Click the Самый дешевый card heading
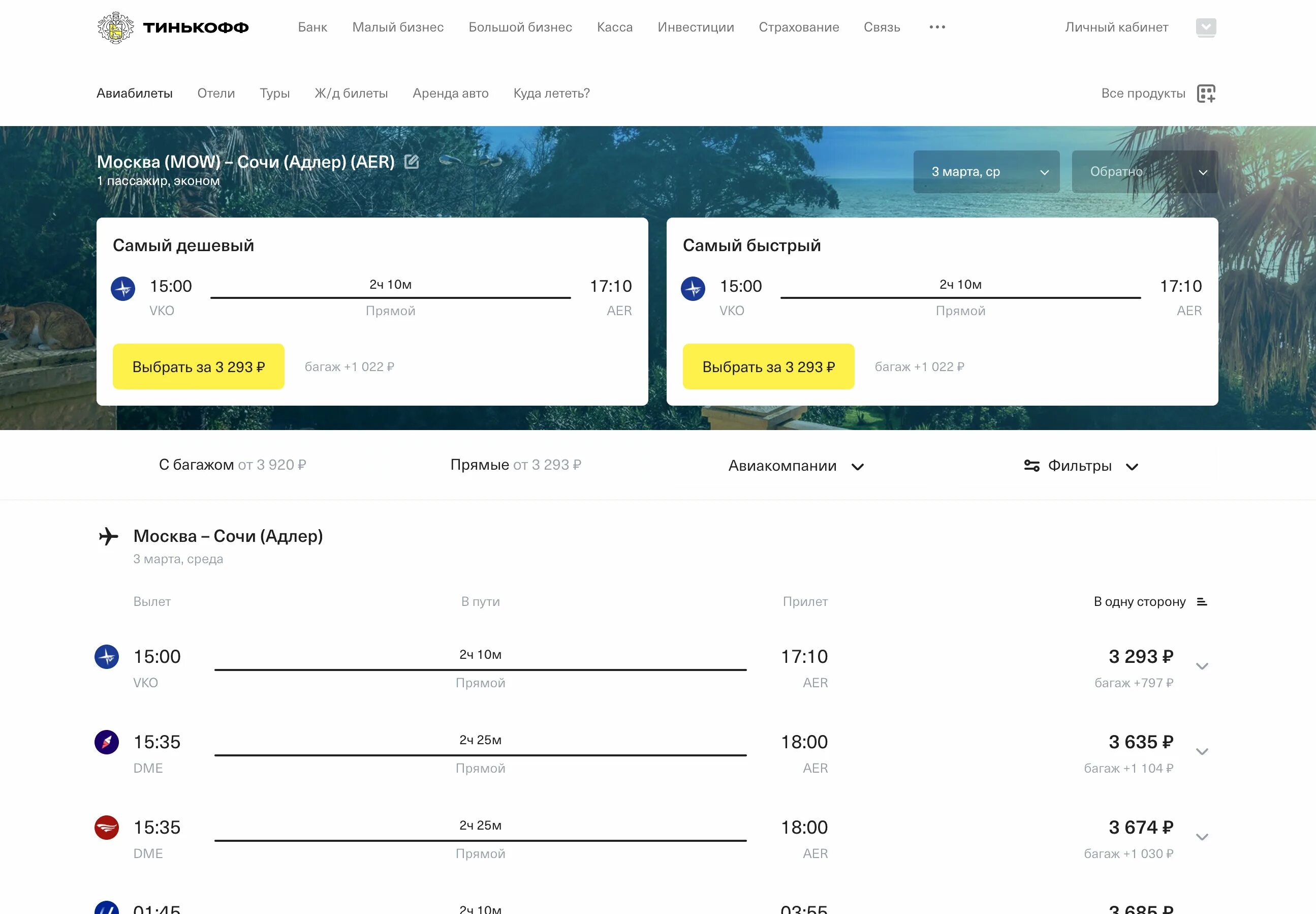Screen dimensions: 1316x914 coord(183,246)
